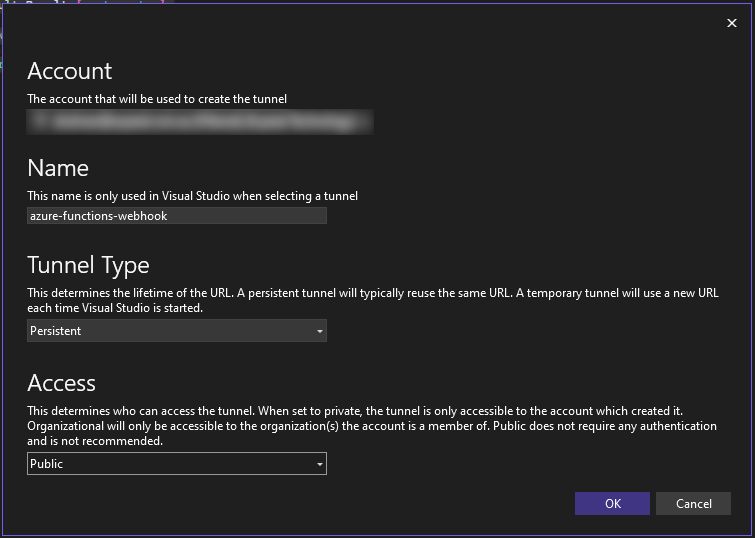Click the blurred account selector field

coord(200,122)
